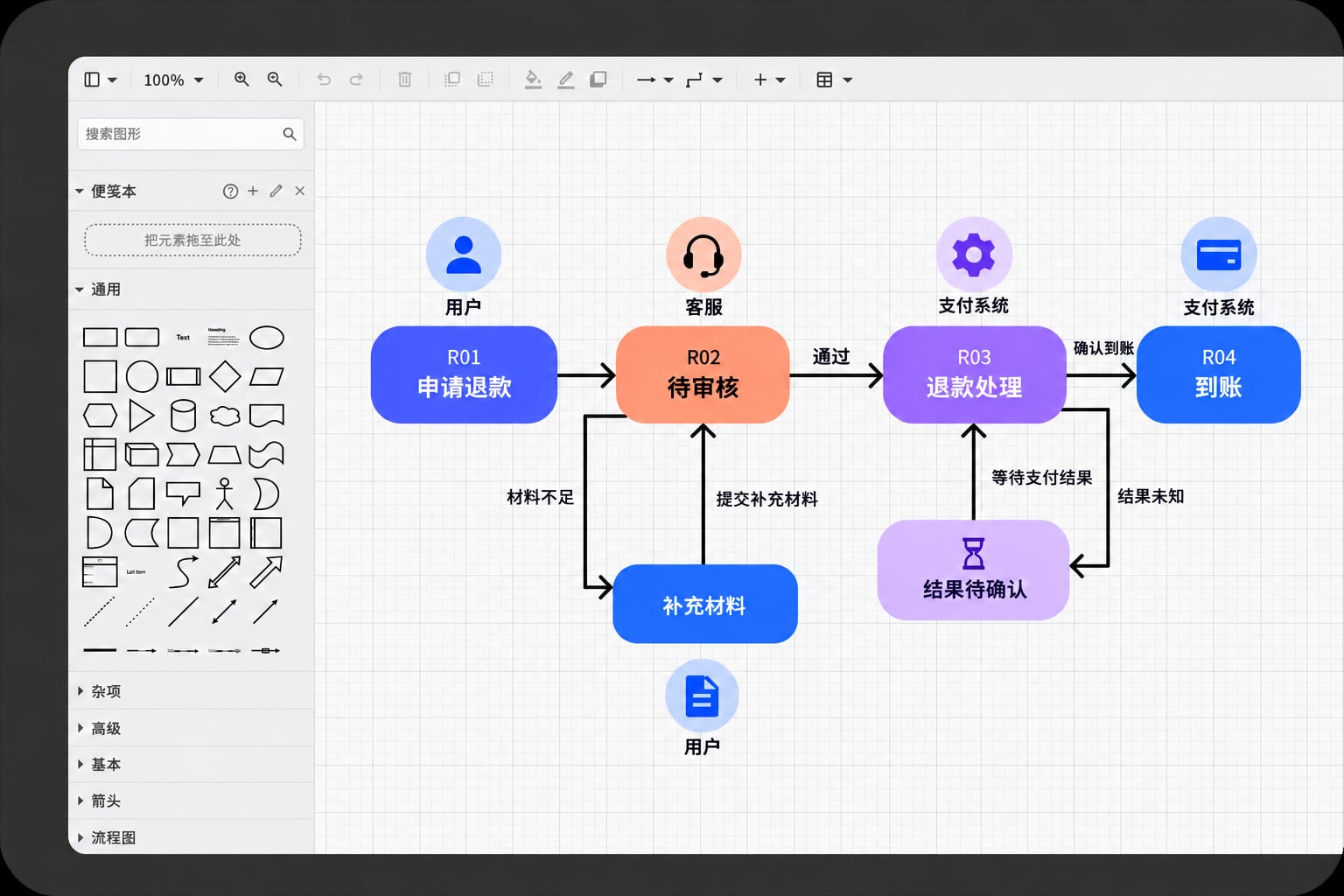Expand the 箭头 shape category
Viewport: 1344px width, 896px height.
coord(191,801)
